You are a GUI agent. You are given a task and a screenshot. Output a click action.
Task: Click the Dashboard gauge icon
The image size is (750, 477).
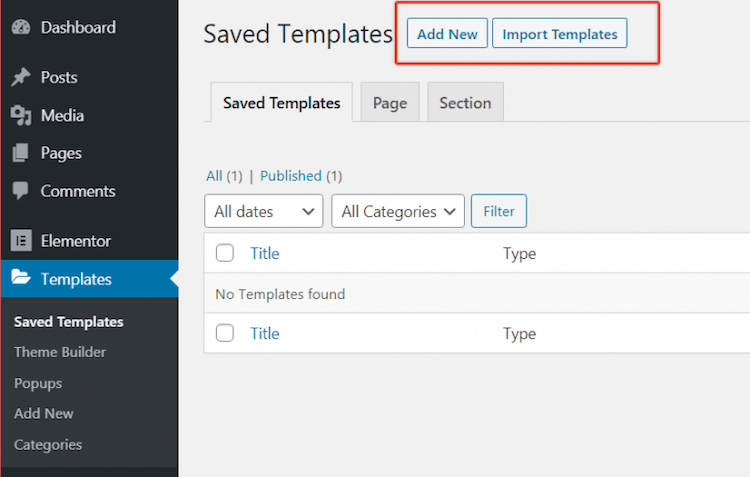click(21, 27)
